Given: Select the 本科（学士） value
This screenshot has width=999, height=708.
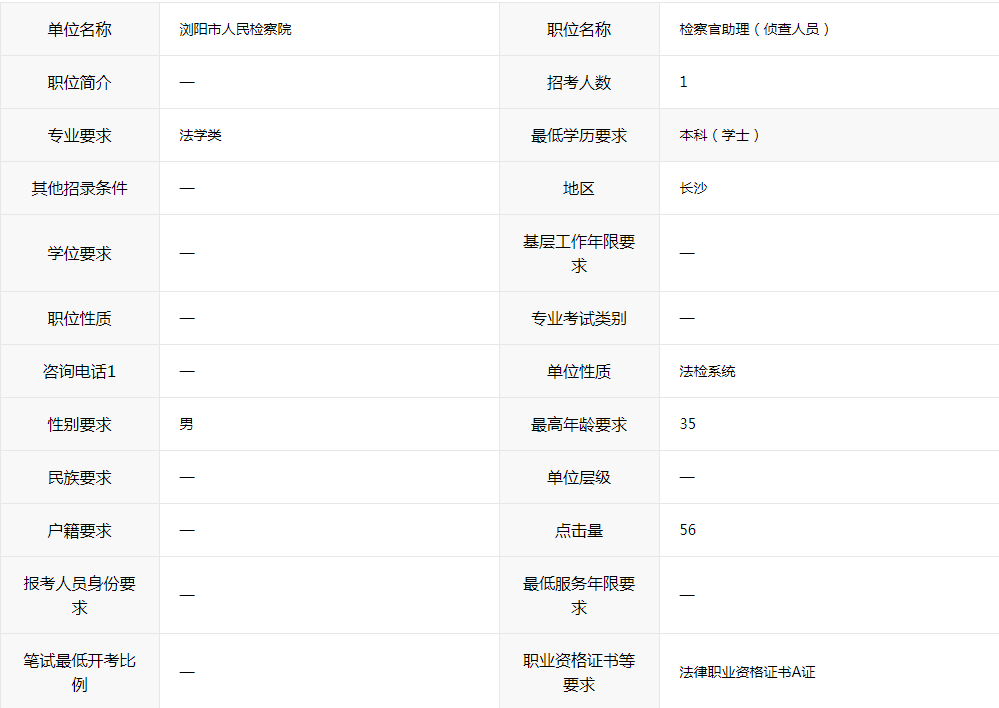Looking at the screenshot, I should click(x=719, y=135).
